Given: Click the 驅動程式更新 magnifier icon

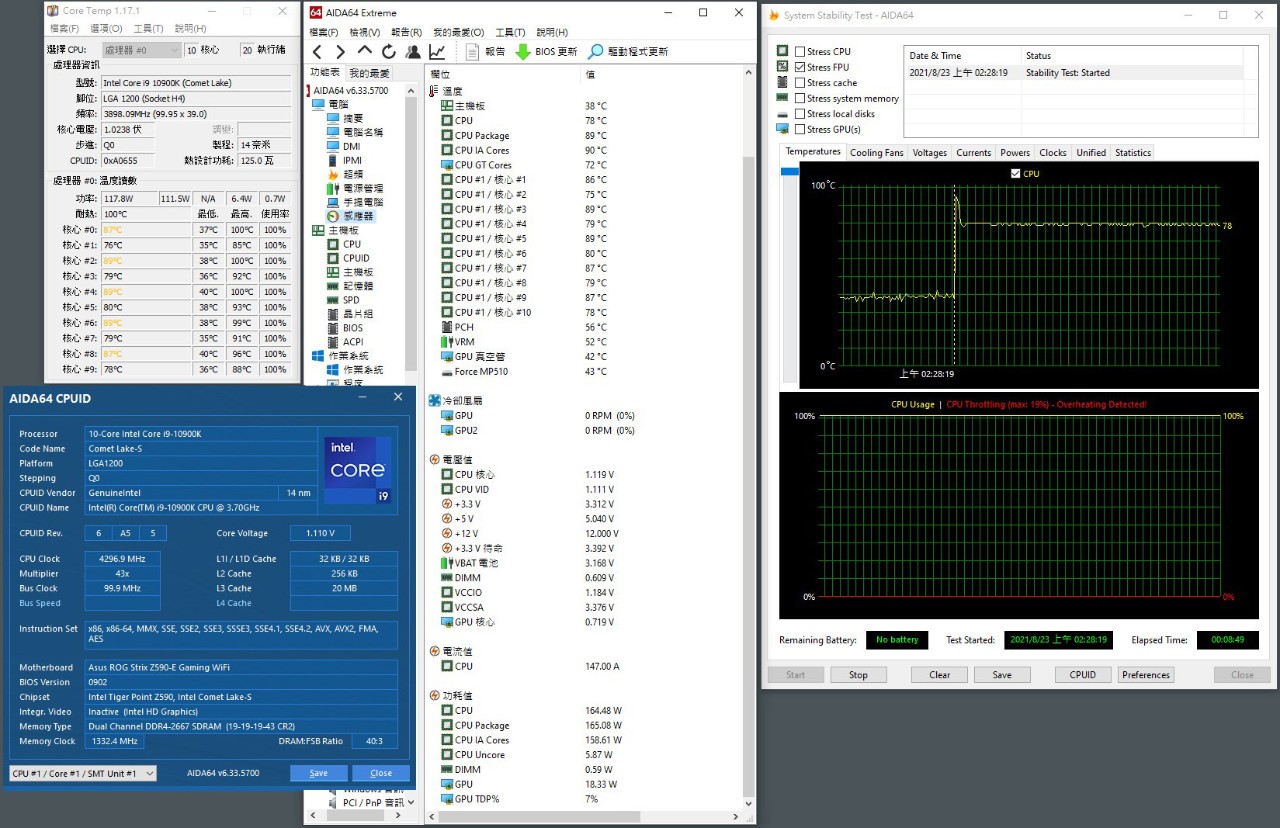Looking at the screenshot, I should (596, 51).
